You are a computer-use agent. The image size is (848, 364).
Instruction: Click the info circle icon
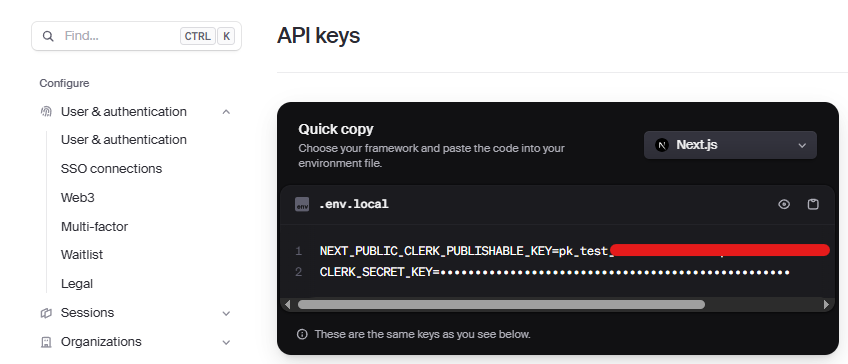[x=302, y=334]
